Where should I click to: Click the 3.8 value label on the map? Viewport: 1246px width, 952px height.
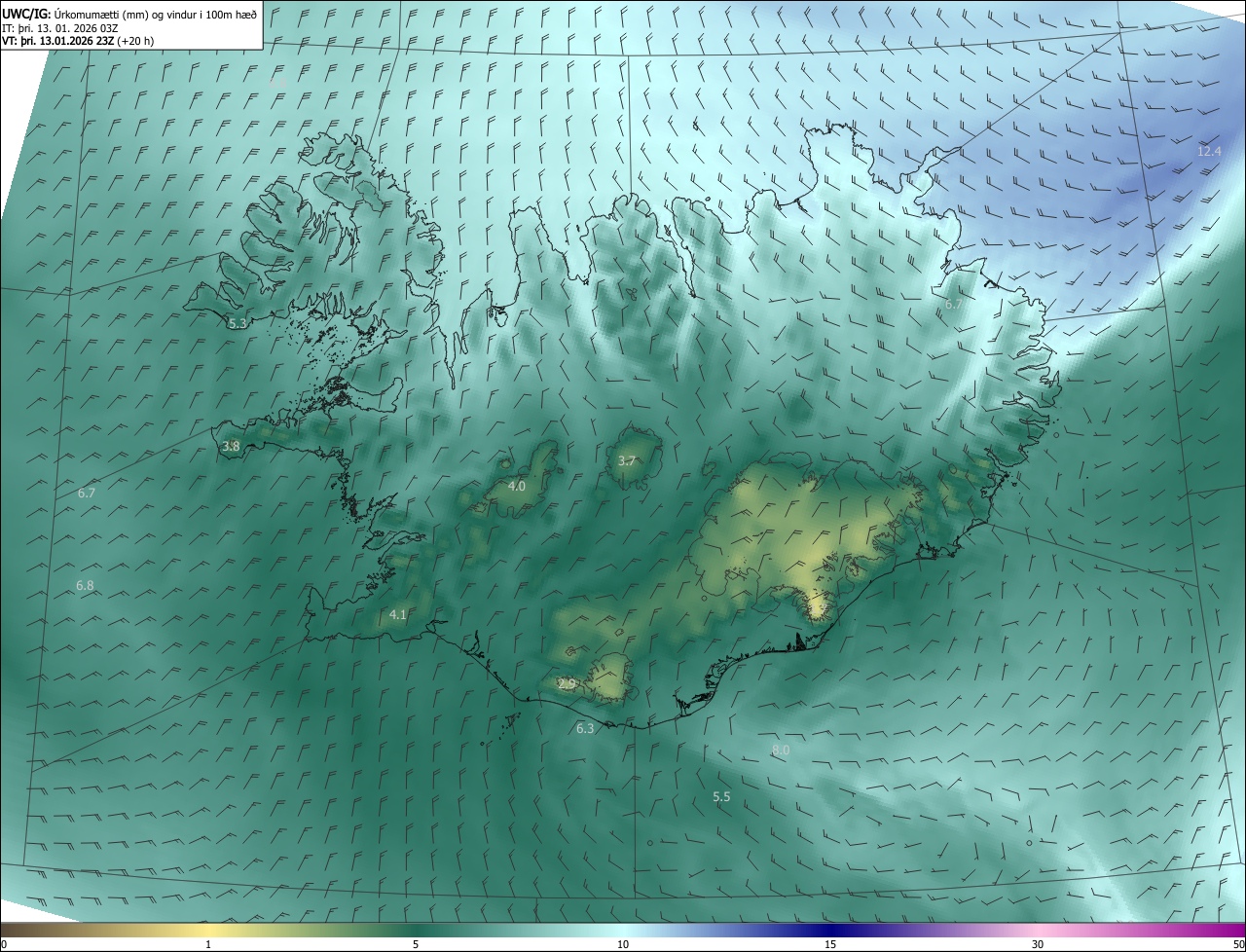[x=231, y=446]
